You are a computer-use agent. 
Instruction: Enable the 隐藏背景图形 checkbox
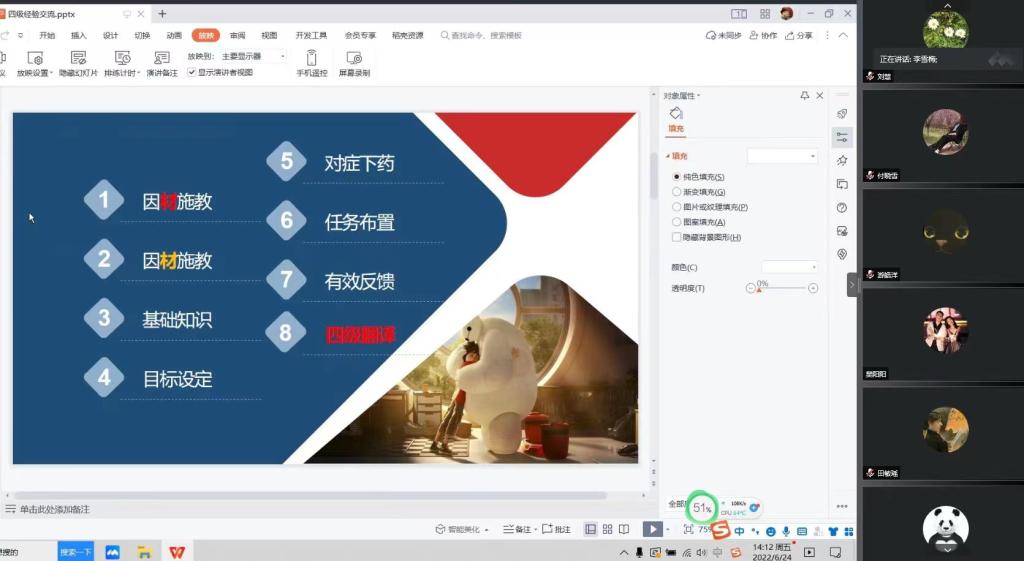click(677, 237)
